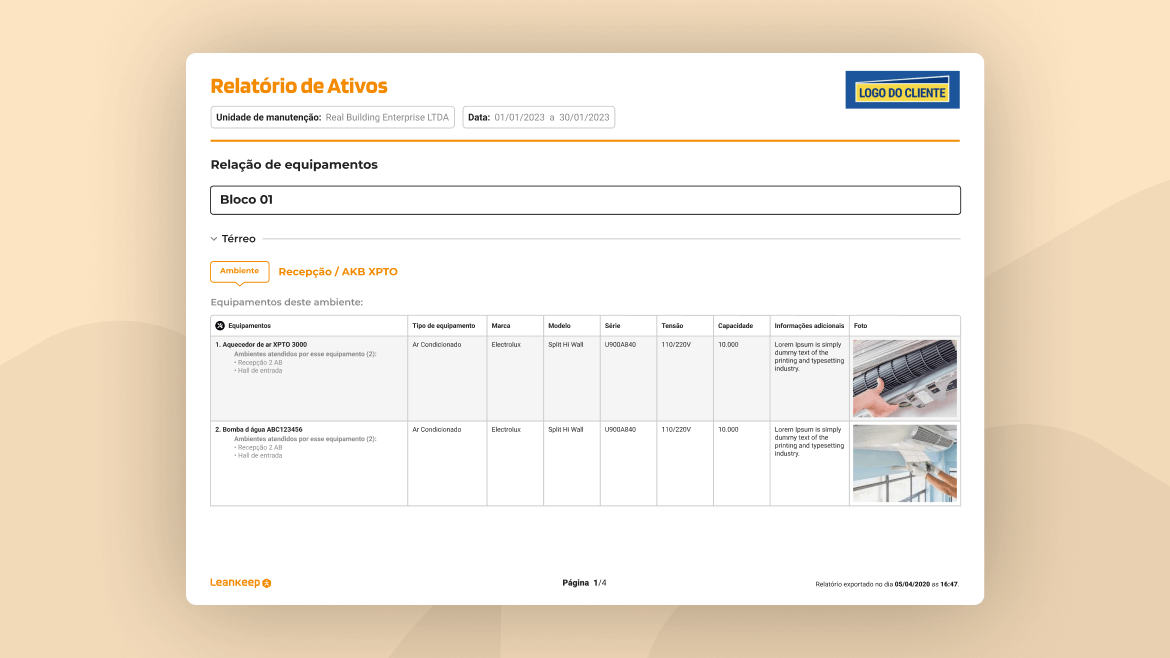Select Aquecedor de ar XPTO 3000 row
The image size is (1170, 658).
261,345
